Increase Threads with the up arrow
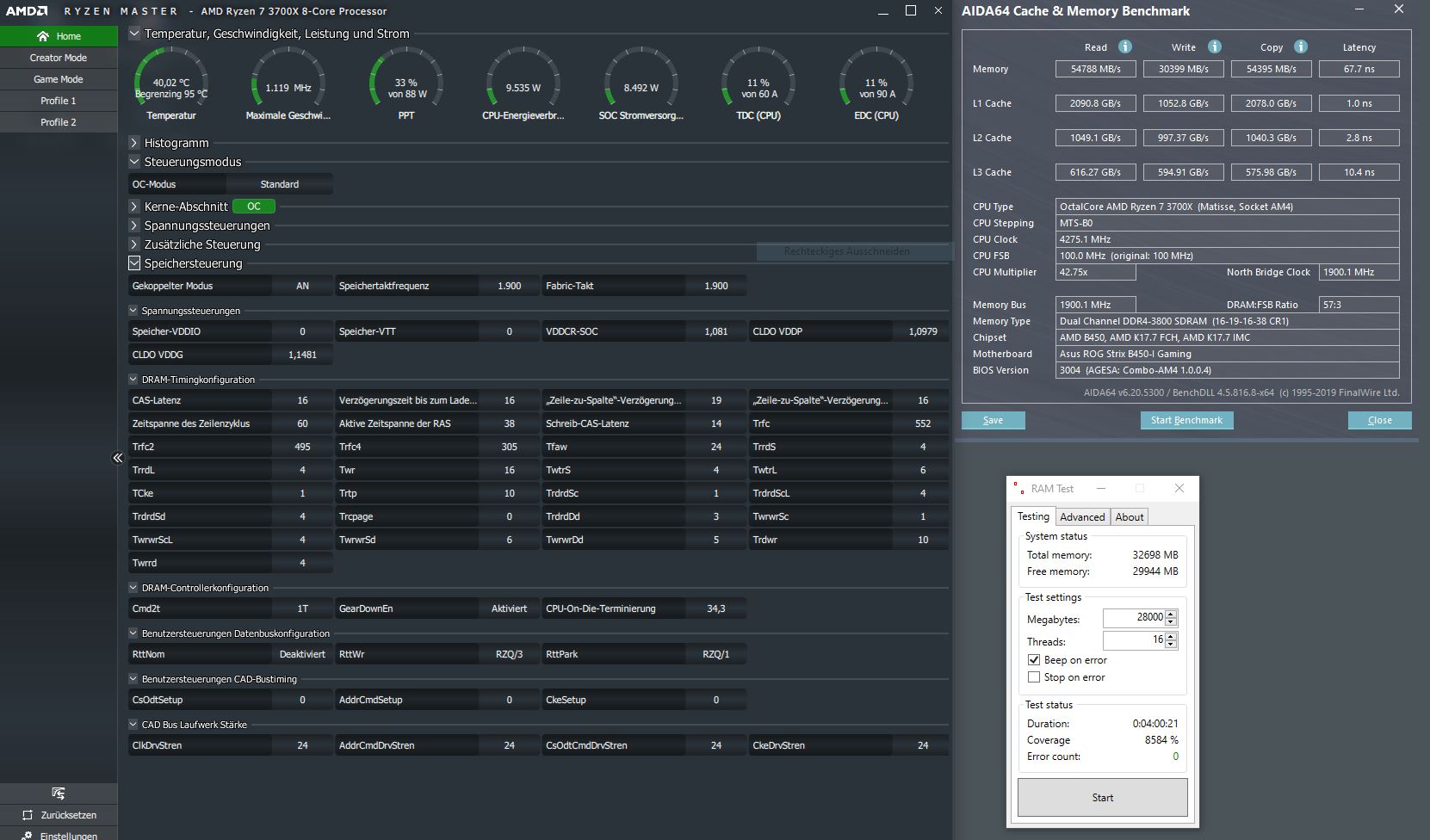Viewport: 1430px width, 840px height. click(1171, 636)
